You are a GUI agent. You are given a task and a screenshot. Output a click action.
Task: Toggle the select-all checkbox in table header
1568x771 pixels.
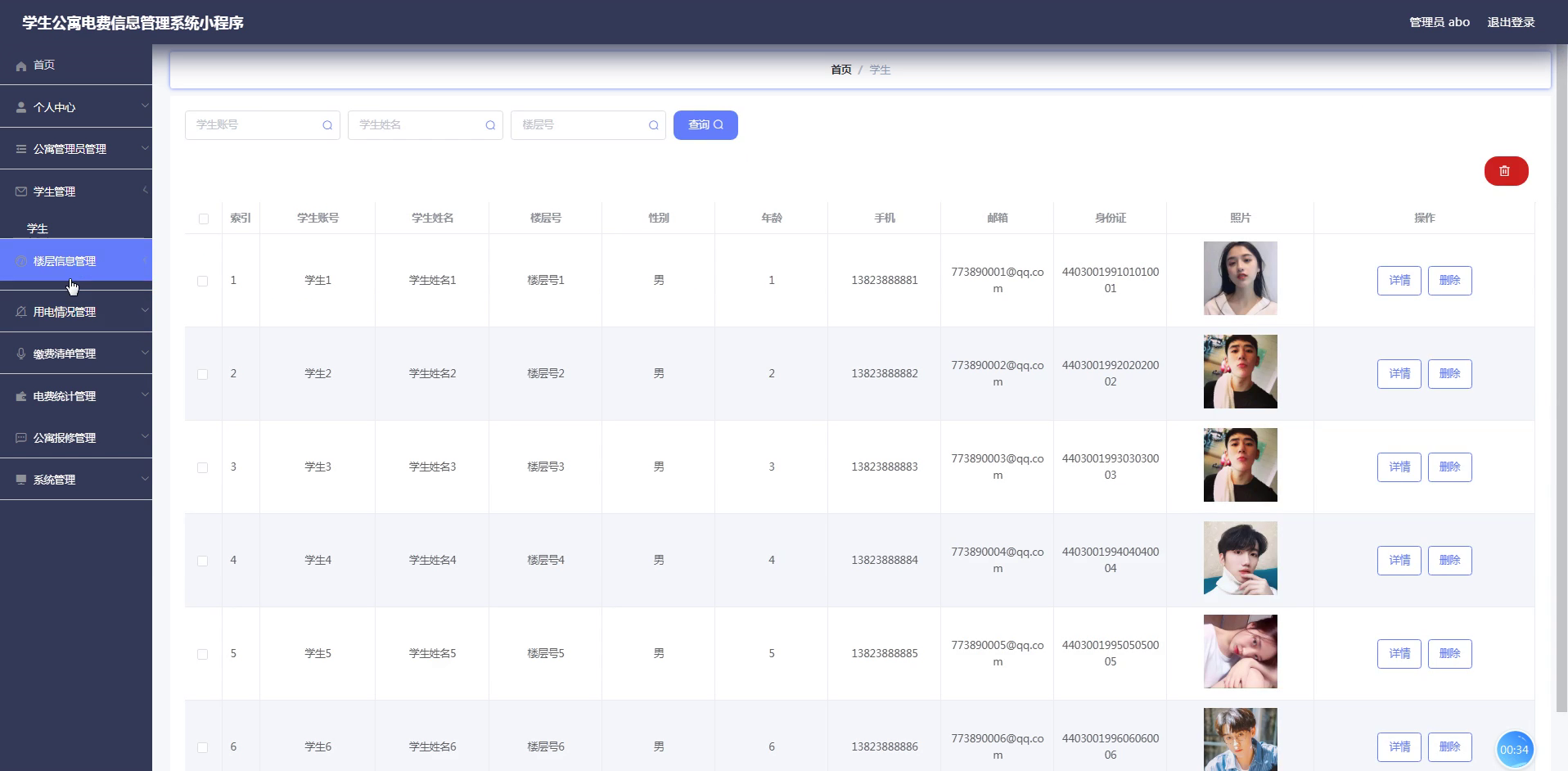(204, 219)
